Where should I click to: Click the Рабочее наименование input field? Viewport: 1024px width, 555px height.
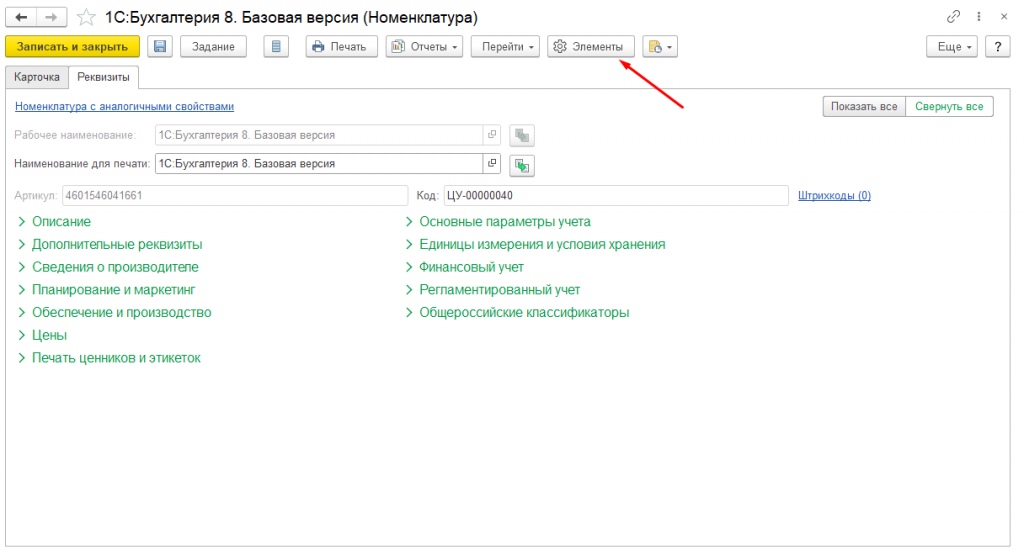click(x=319, y=135)
